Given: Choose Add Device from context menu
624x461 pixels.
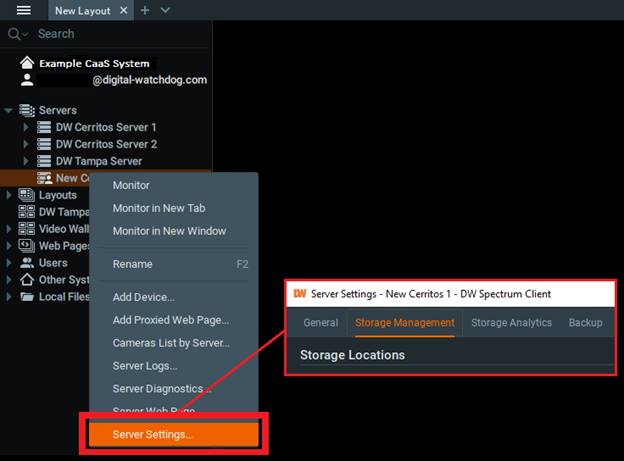Looking at the screenshot, I should [x=143, y=297].
